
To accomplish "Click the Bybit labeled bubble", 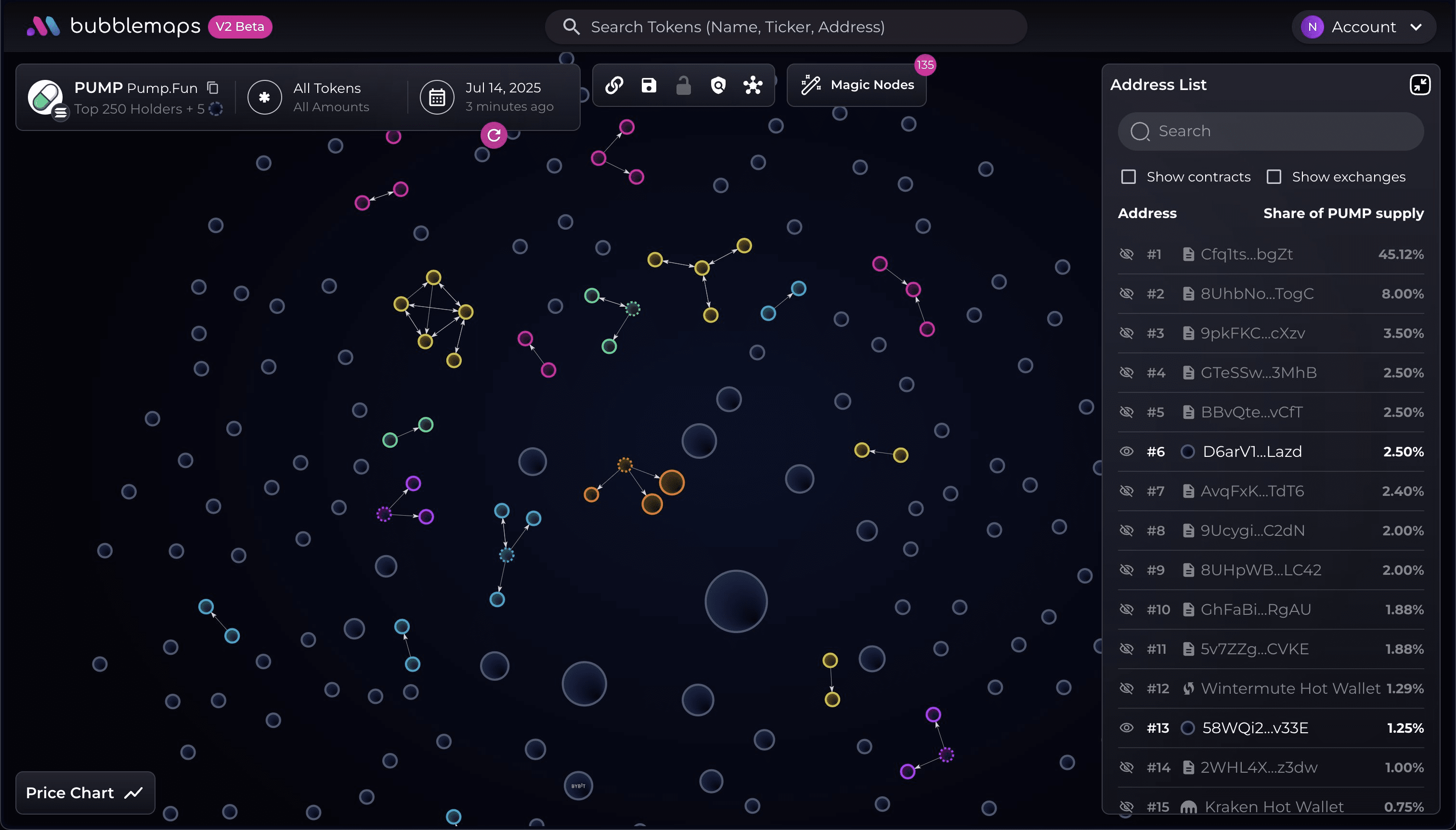I will tap(578, 786).
